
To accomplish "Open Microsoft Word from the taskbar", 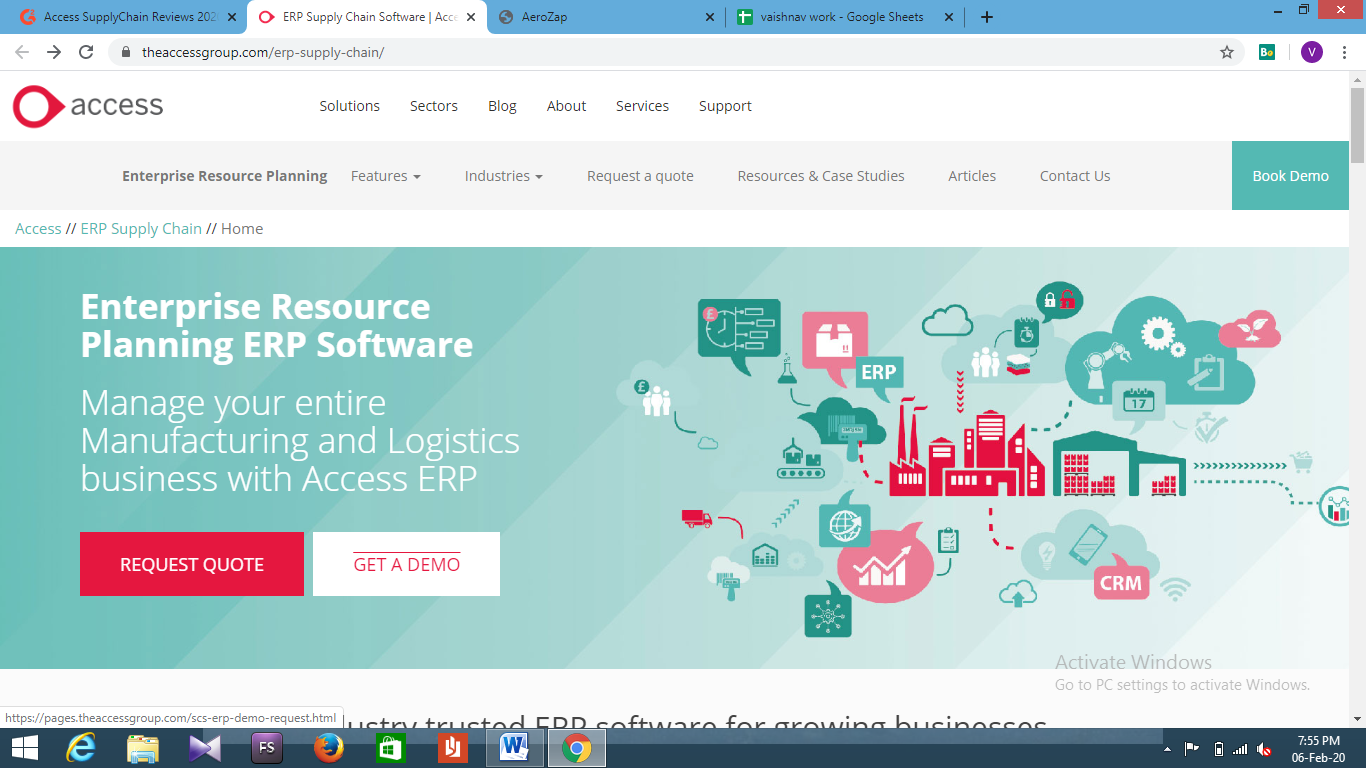I will [514, 748].
